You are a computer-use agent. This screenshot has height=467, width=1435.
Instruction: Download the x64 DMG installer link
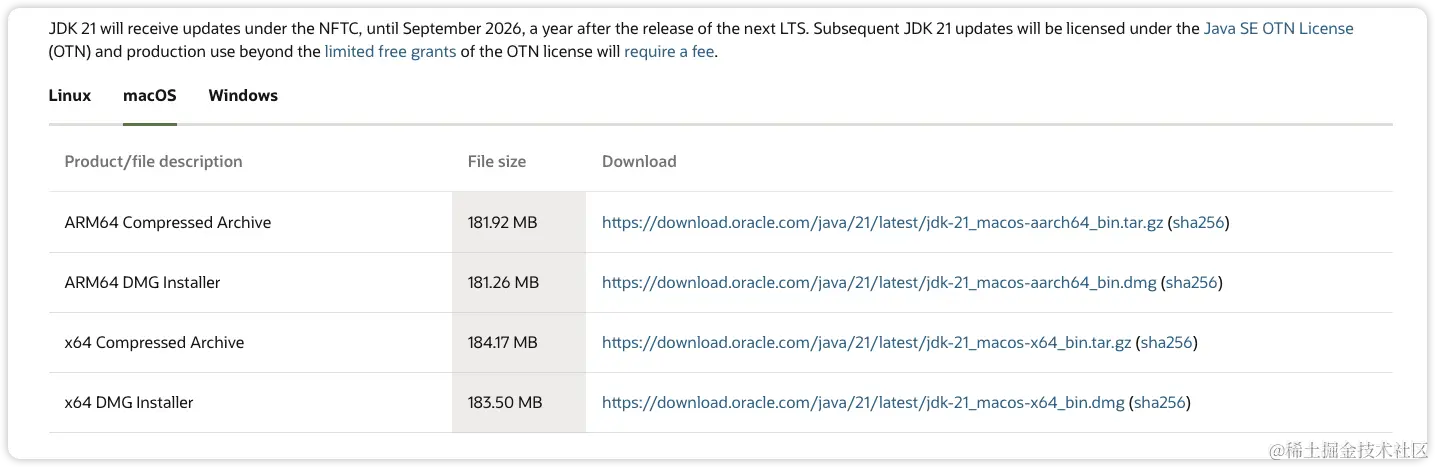[x=863, y=403]
